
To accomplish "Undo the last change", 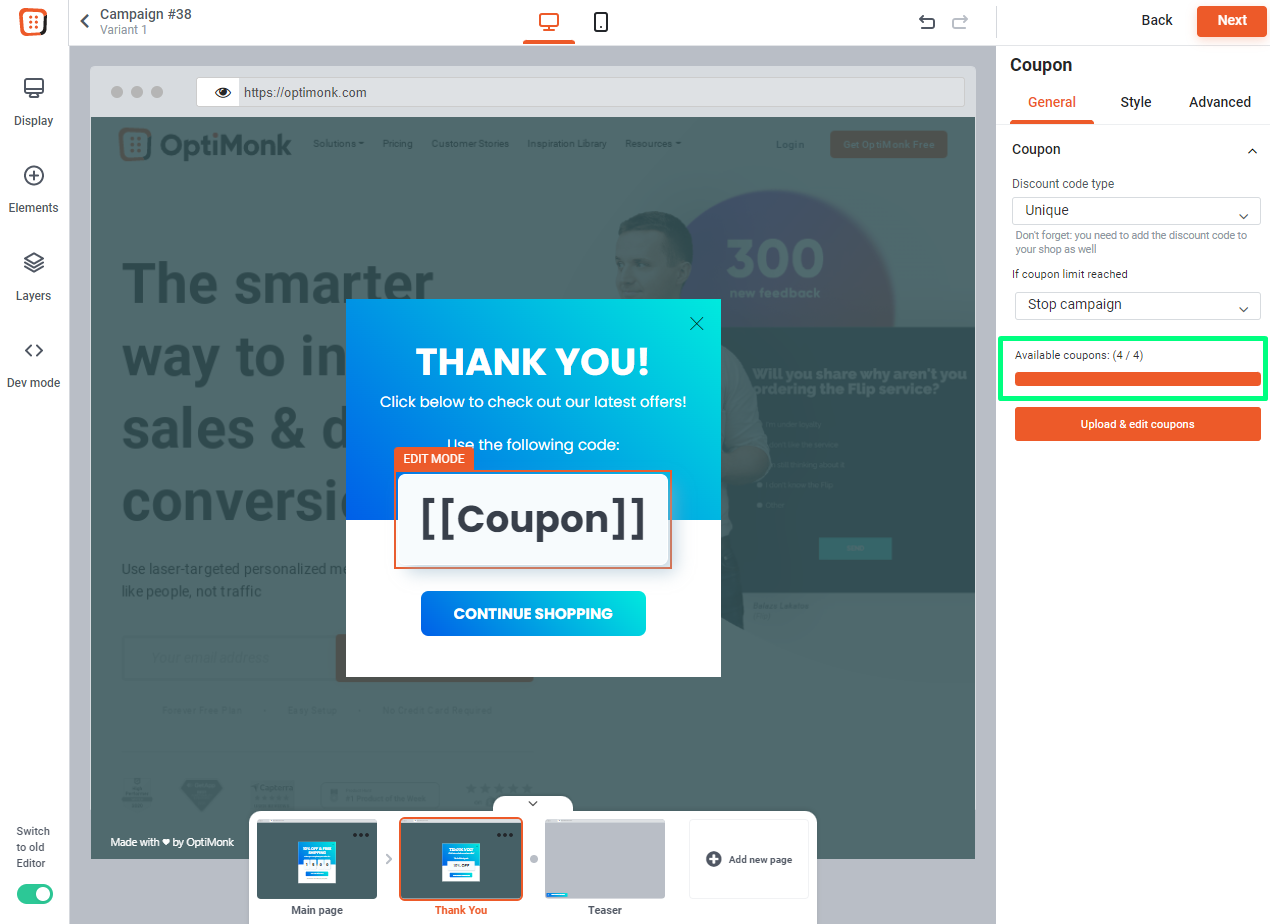I will [927, 22].
